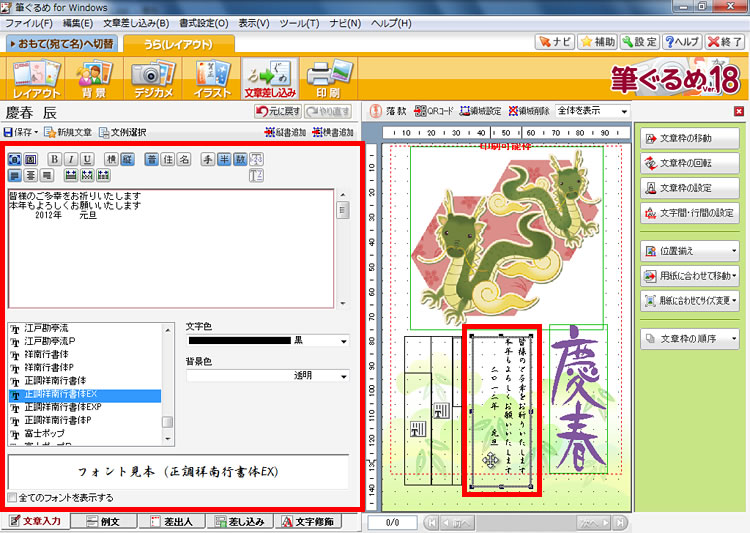This screenshot has width=750, height=533.
Task: Open 文例選択 sample text selection
Action: click(122, 132)
